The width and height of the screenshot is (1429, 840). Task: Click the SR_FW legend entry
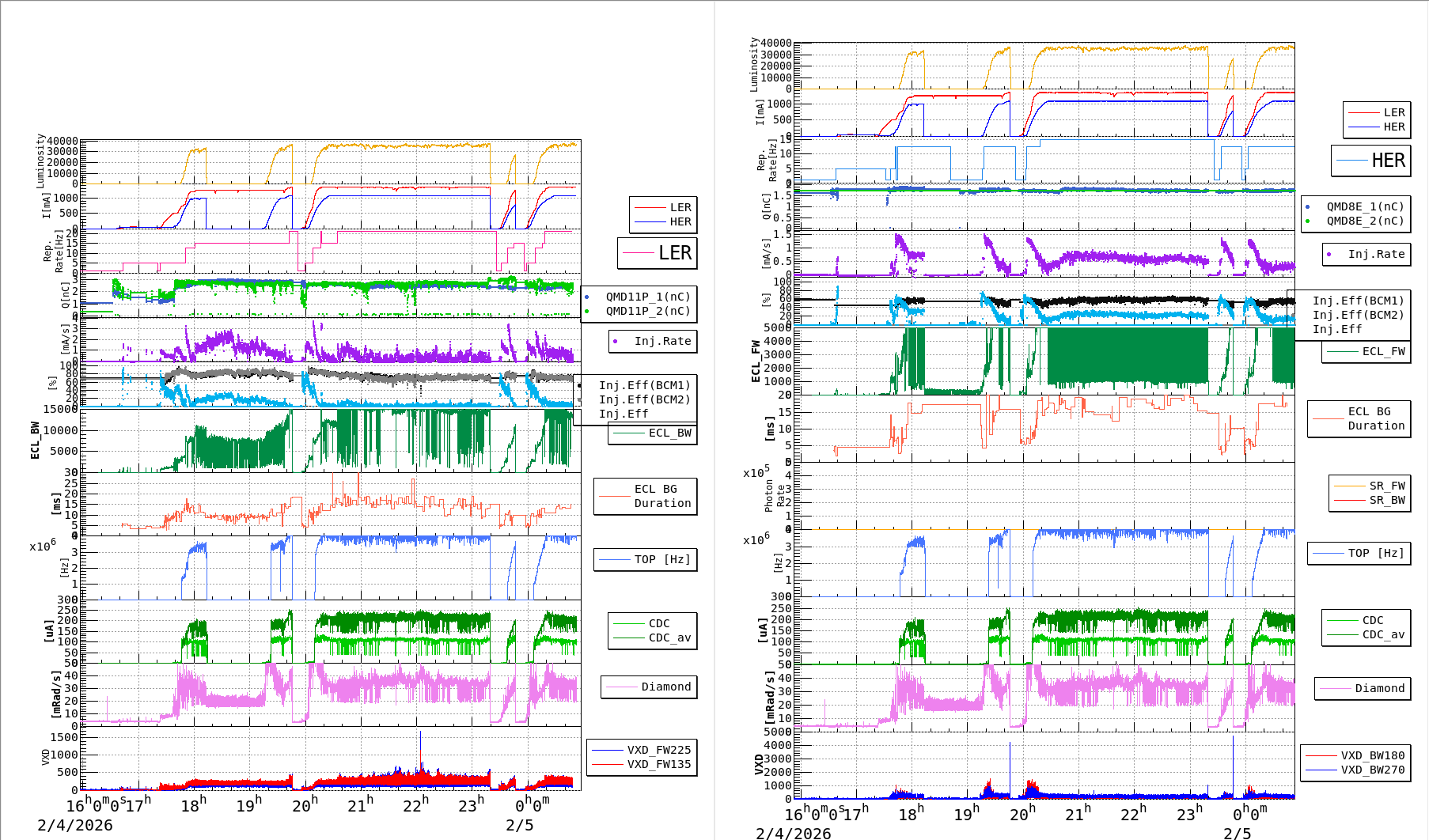1386,486
